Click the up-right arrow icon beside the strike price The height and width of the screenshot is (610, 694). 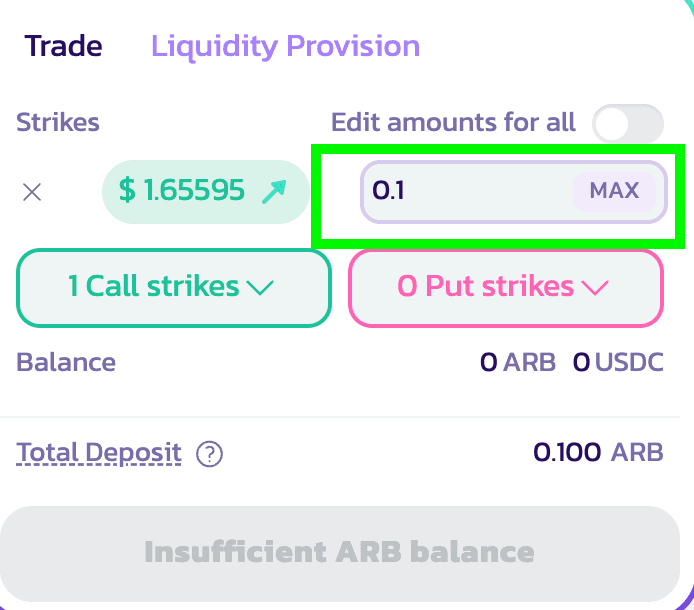(x=273, y=191)
